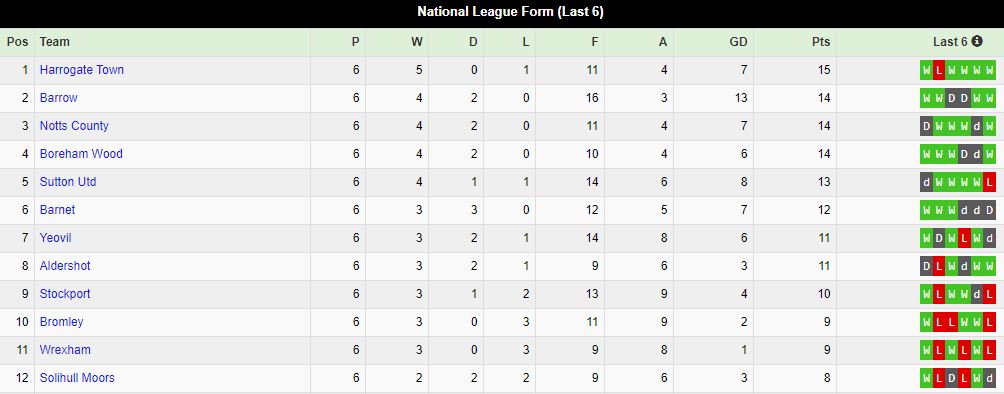Open the Barrow team page
The image size is (1004, 394).
[x=58, y=98]
